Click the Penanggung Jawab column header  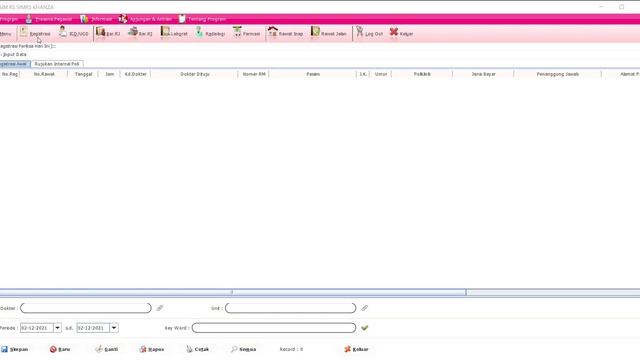click(x=558, y=74)
